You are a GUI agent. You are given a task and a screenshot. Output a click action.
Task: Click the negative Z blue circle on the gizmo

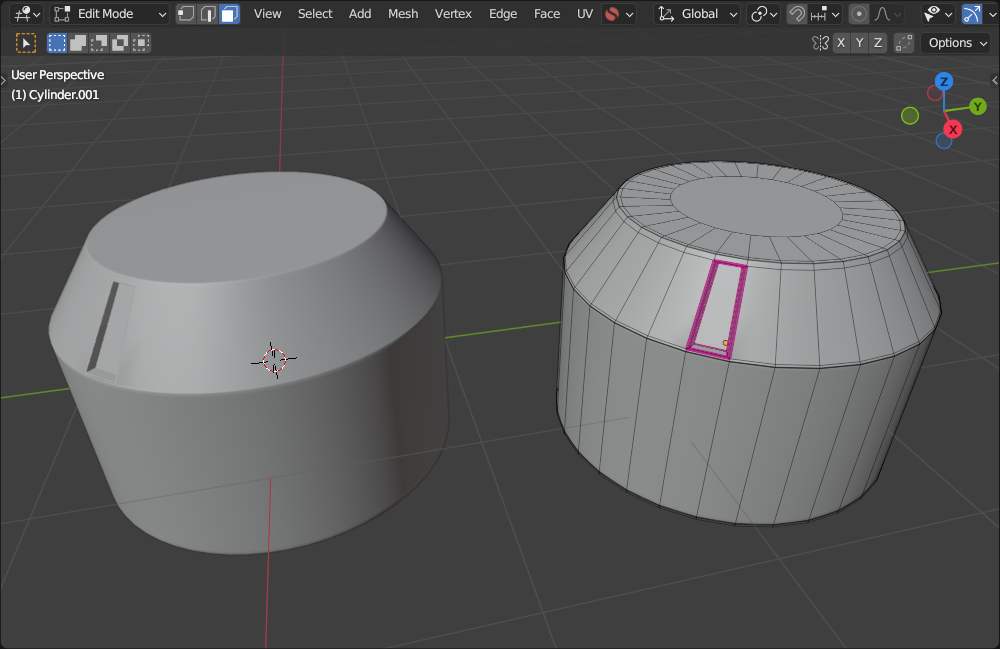944,141
